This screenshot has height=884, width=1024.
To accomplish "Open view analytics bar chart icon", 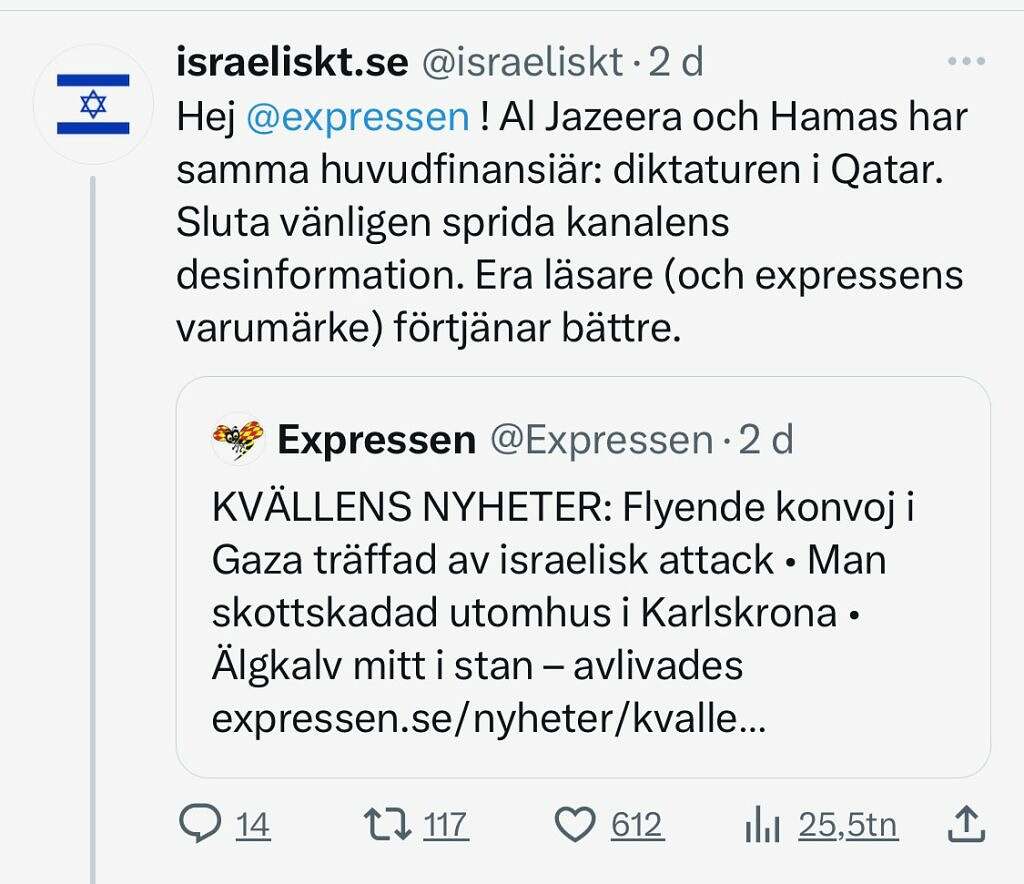I will 762,824.
